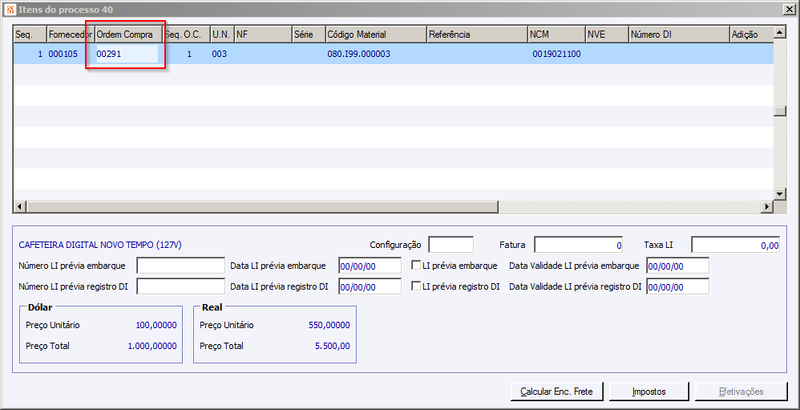The width and height of the screenshot is (800, 410).
Task: Click the Configuração input field
Action: 451,245
